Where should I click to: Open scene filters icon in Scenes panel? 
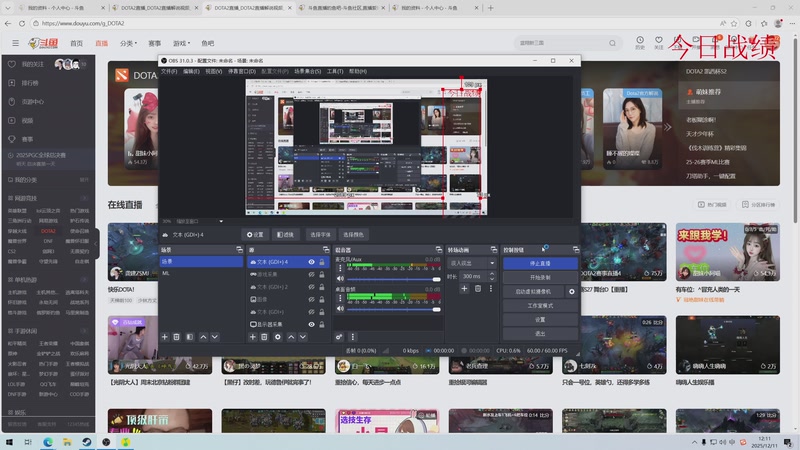pos(190,337)
